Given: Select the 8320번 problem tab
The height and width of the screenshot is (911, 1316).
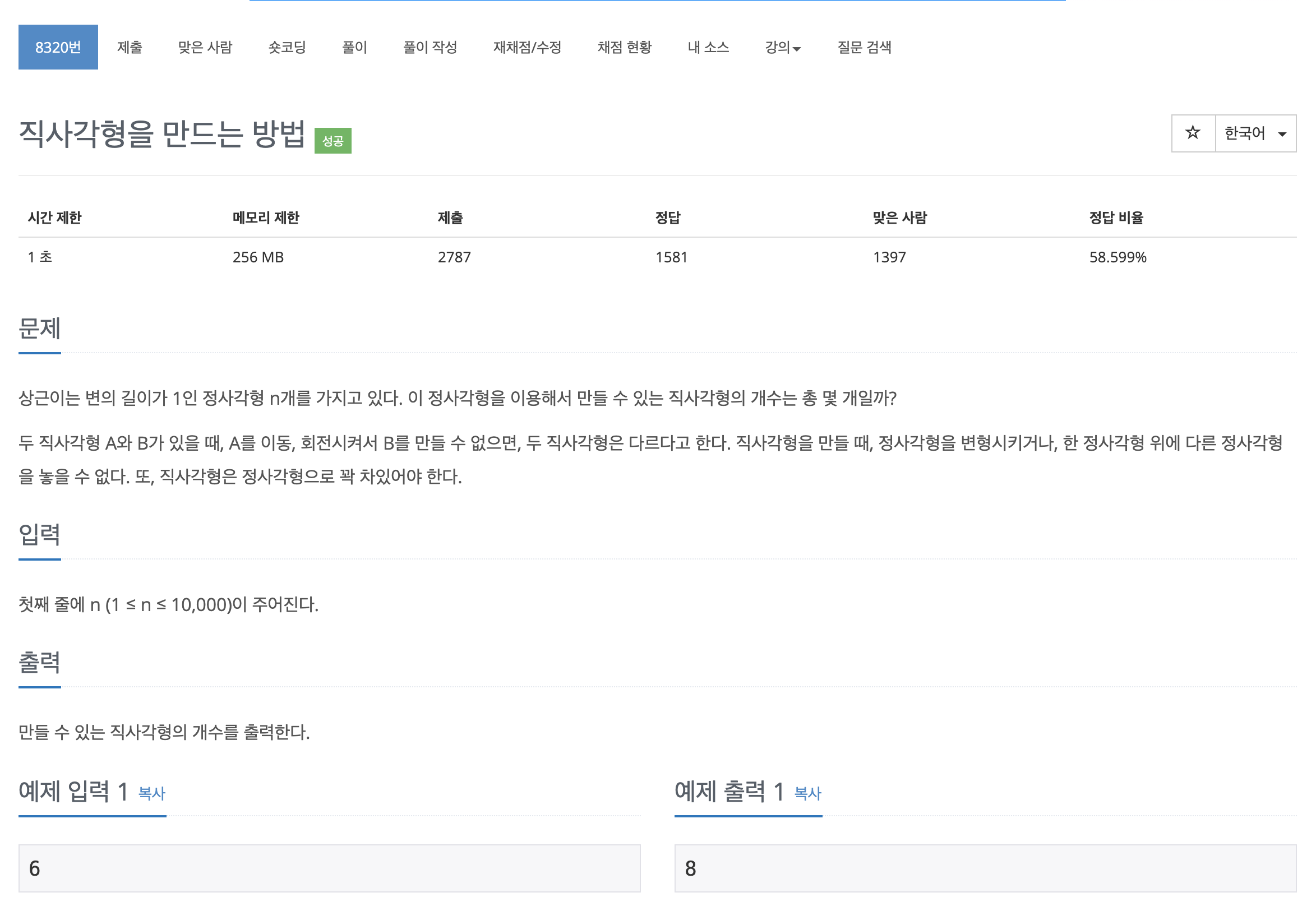Looking at the screenshot, I should pyautogui.click(x=58, y=48).
